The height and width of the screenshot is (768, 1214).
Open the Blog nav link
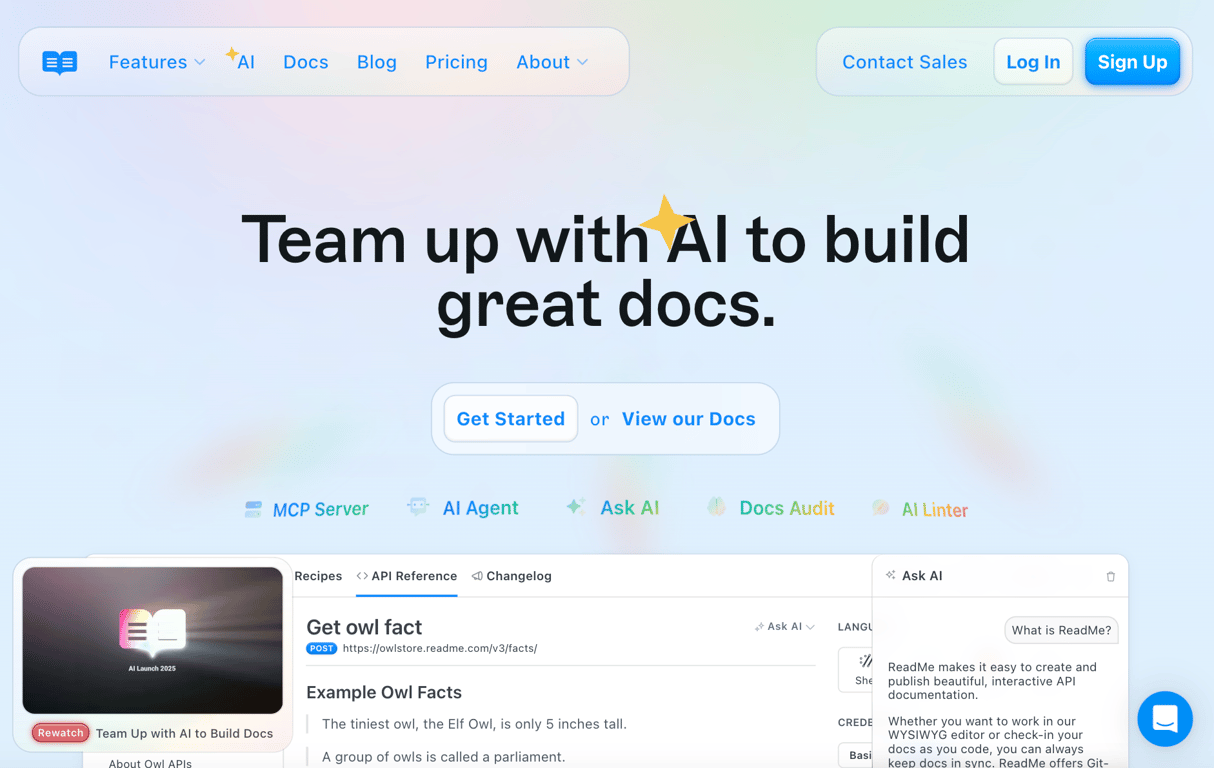click(377, 62)
